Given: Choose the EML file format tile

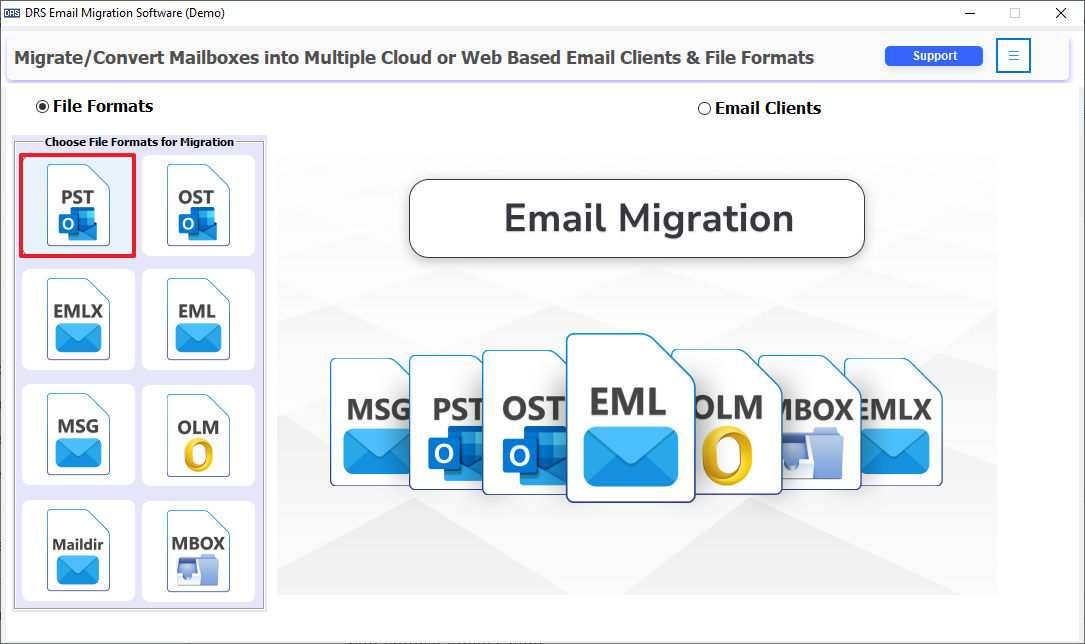Looking at the screenshot, I should (199, 320).
